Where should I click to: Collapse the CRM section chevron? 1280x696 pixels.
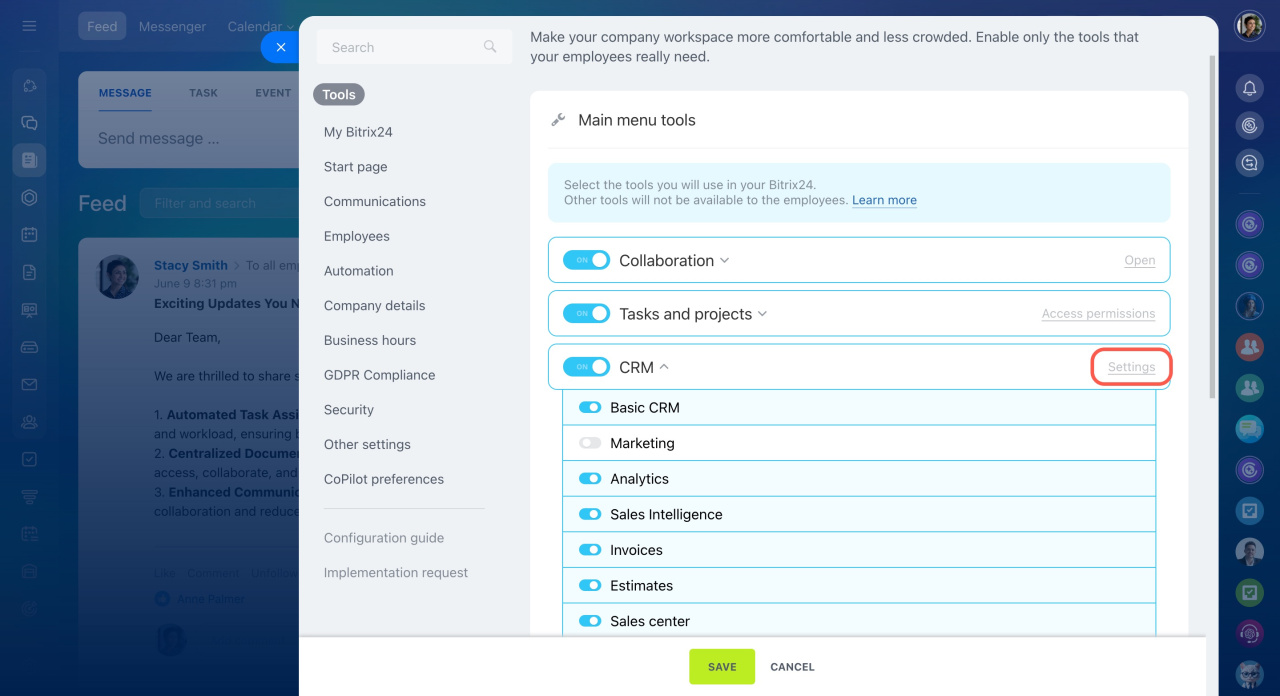664,367
